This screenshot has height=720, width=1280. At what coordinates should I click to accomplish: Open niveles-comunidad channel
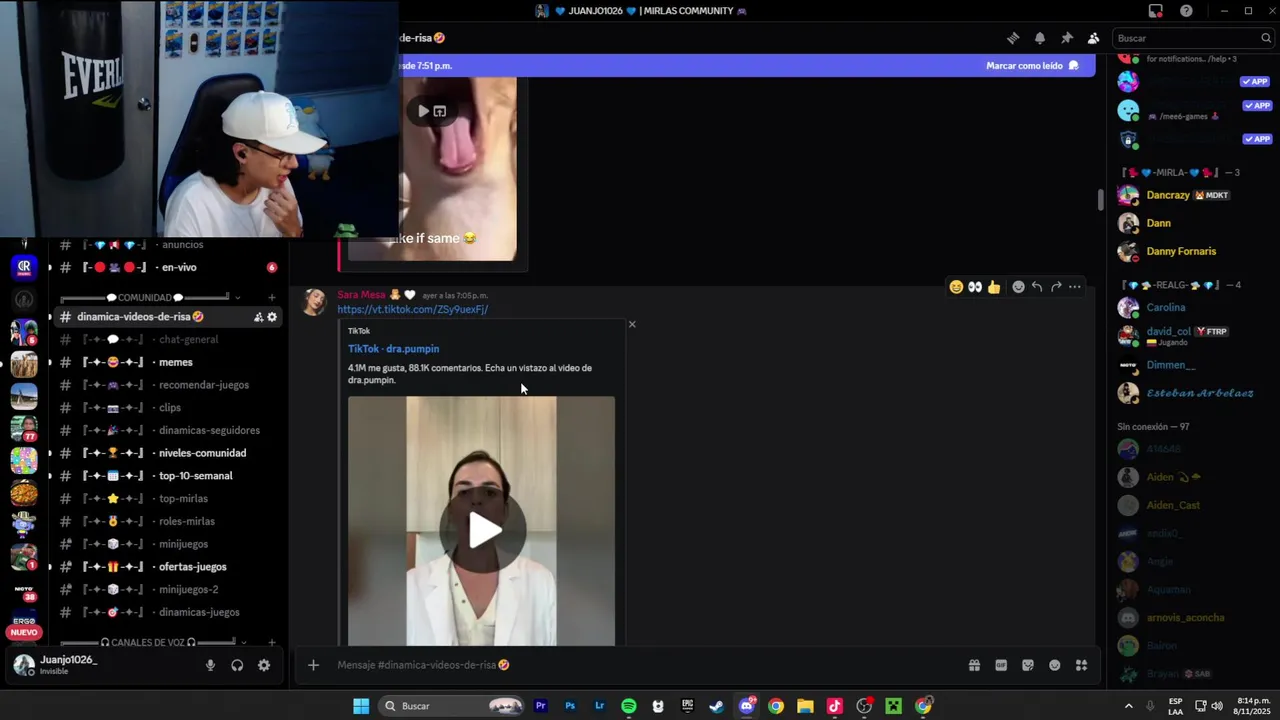click(x=168, y=453)
